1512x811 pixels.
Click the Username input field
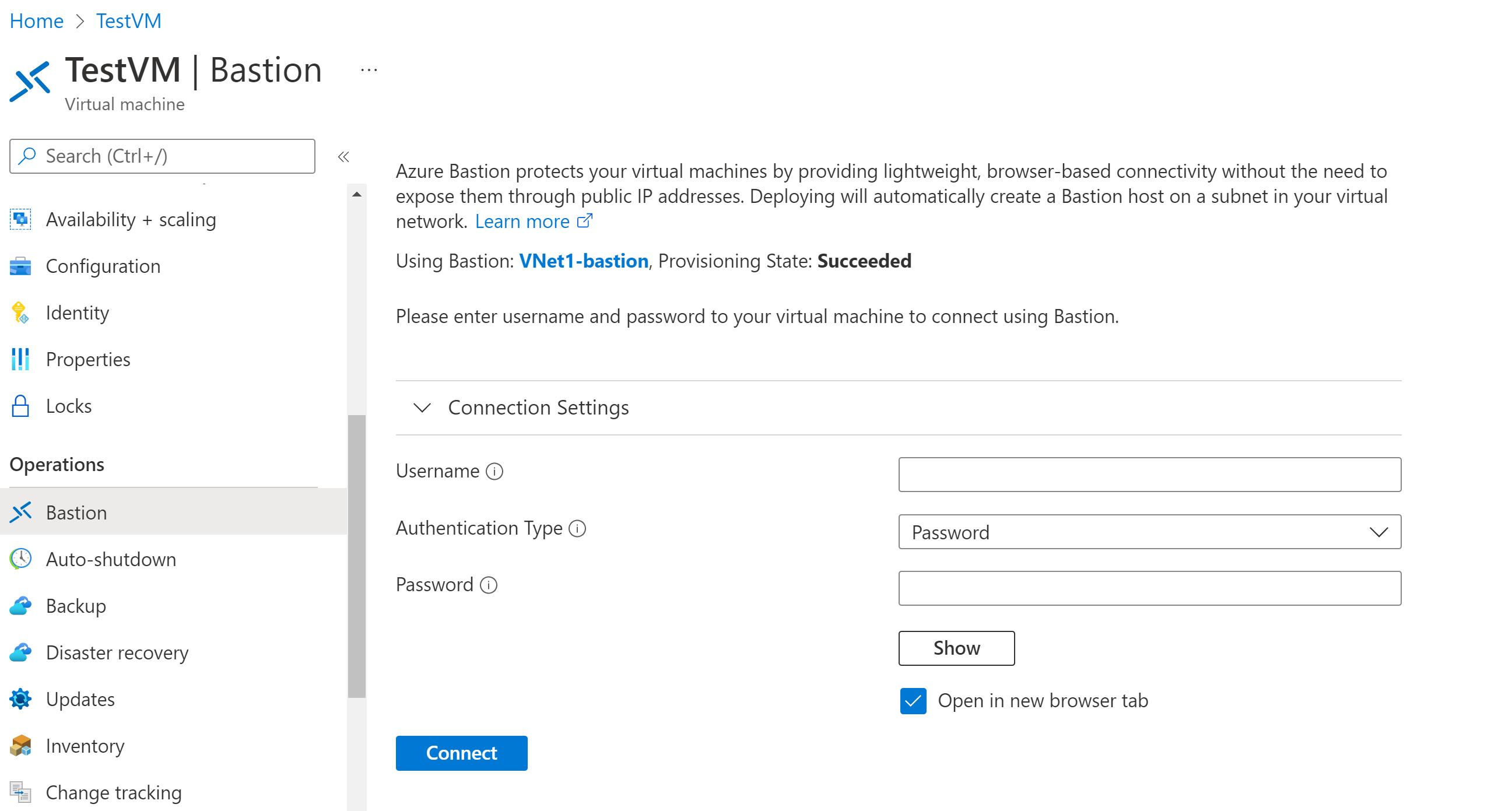click(1150, 475)
